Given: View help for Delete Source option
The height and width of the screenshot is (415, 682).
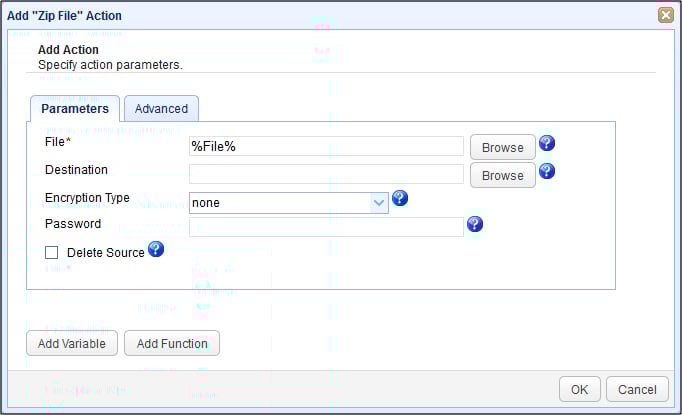Looking at the screenshot, I should (156, 249).
